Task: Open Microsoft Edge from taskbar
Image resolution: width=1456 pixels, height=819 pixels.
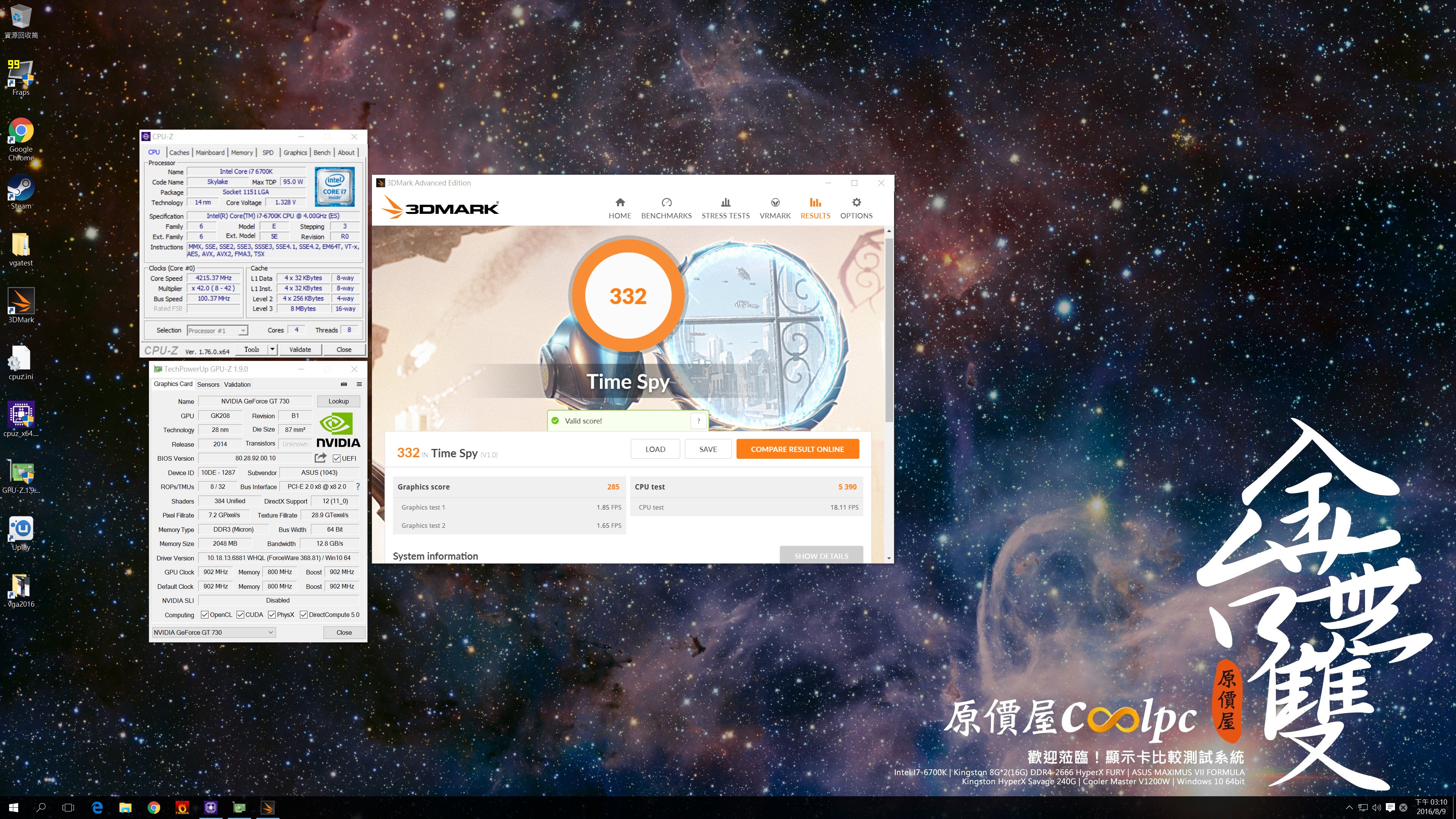Action: 97,807
